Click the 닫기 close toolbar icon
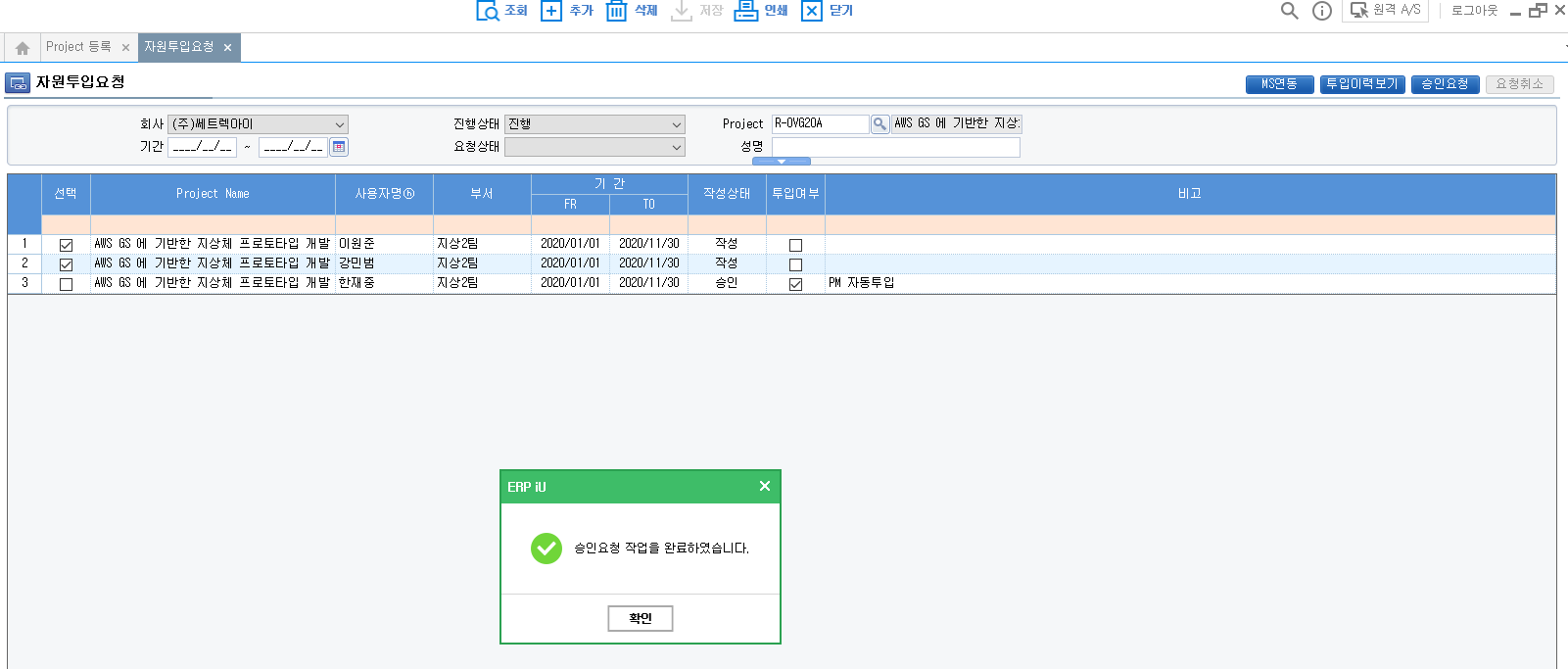Viewport: 1568px width, 669px height. 811,11
